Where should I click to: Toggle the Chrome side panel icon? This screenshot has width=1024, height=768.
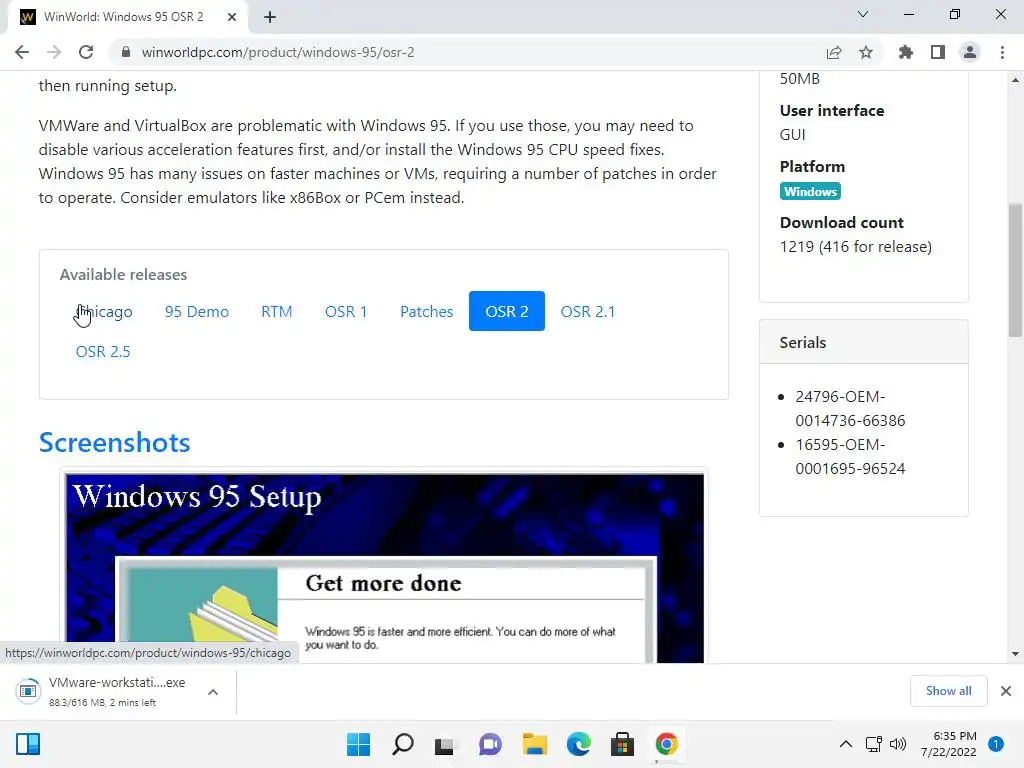938,52
